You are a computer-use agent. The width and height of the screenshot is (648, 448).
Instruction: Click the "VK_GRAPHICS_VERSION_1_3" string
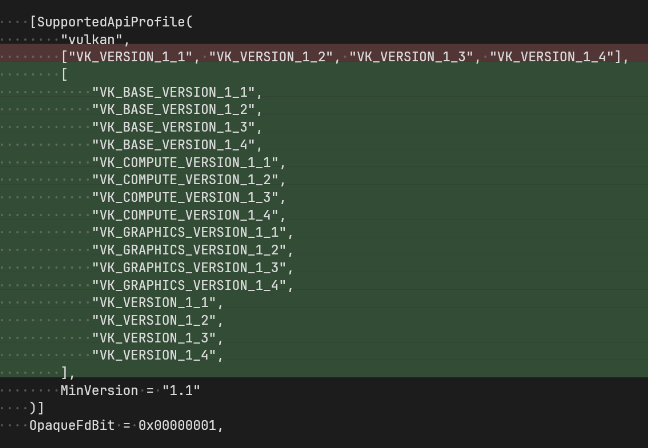point(192,267)
